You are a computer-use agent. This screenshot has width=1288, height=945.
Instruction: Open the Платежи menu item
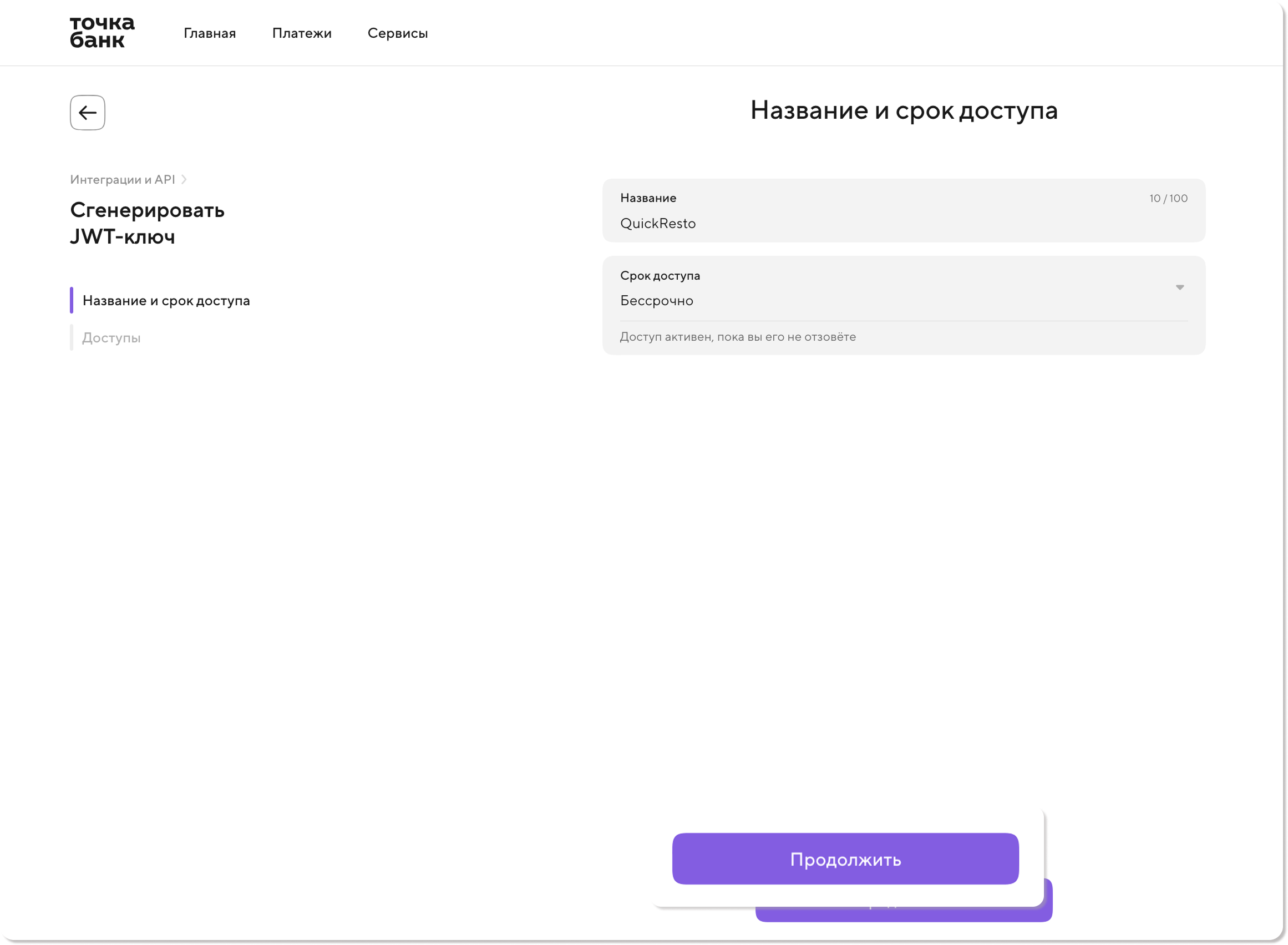[x=301, y=33]
